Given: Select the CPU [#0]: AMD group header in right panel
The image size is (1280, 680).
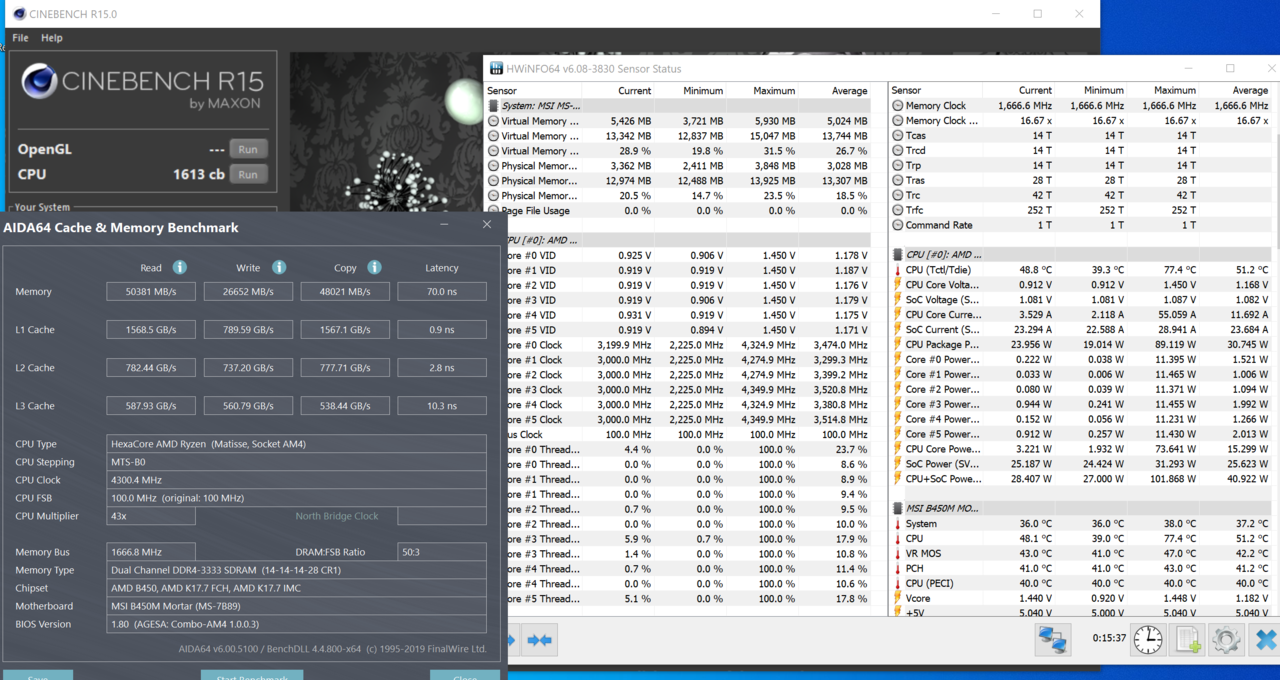Looking at the screenshot, I should tap(1080, 255).
